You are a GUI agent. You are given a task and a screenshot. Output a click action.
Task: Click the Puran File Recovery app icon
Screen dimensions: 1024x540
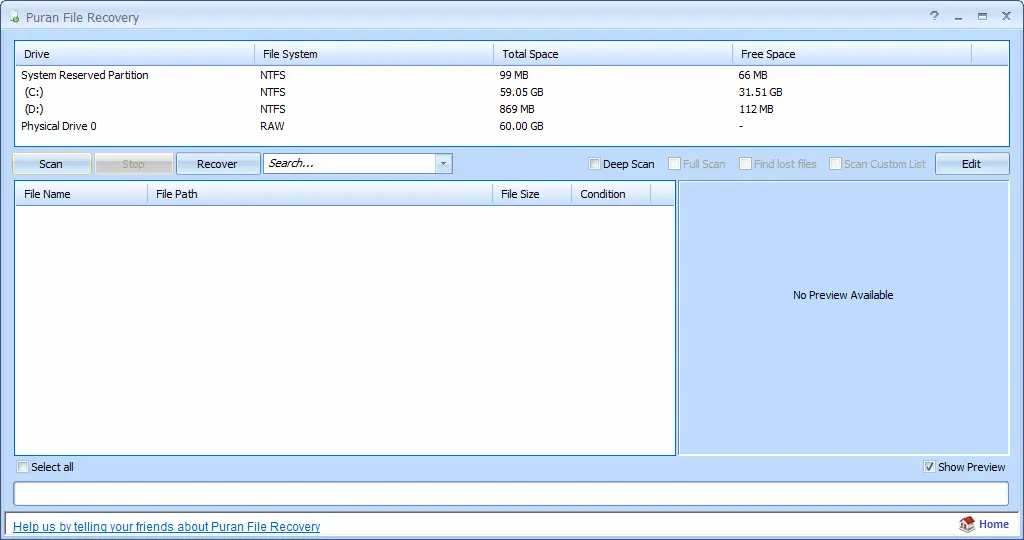click(14, 17)
